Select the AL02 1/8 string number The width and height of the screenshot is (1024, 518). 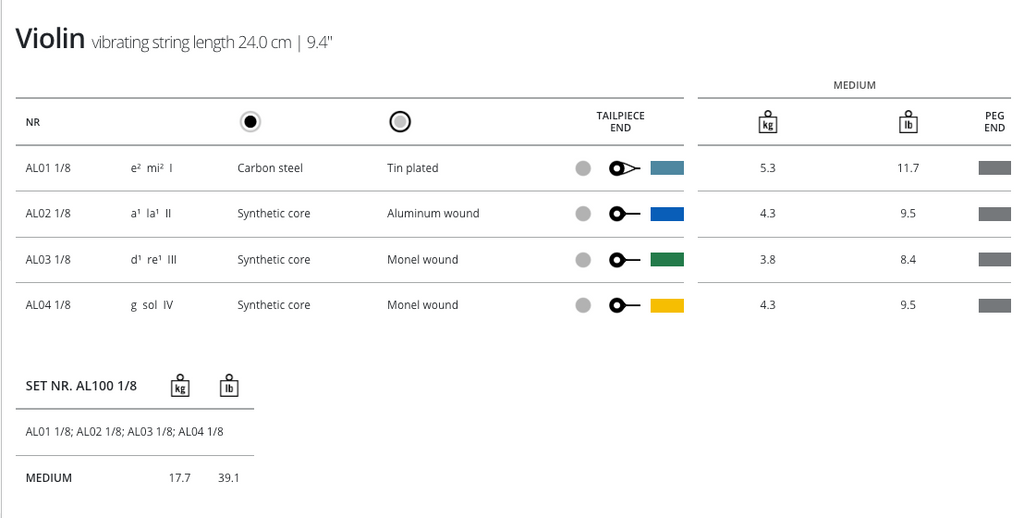pos(48,214)
